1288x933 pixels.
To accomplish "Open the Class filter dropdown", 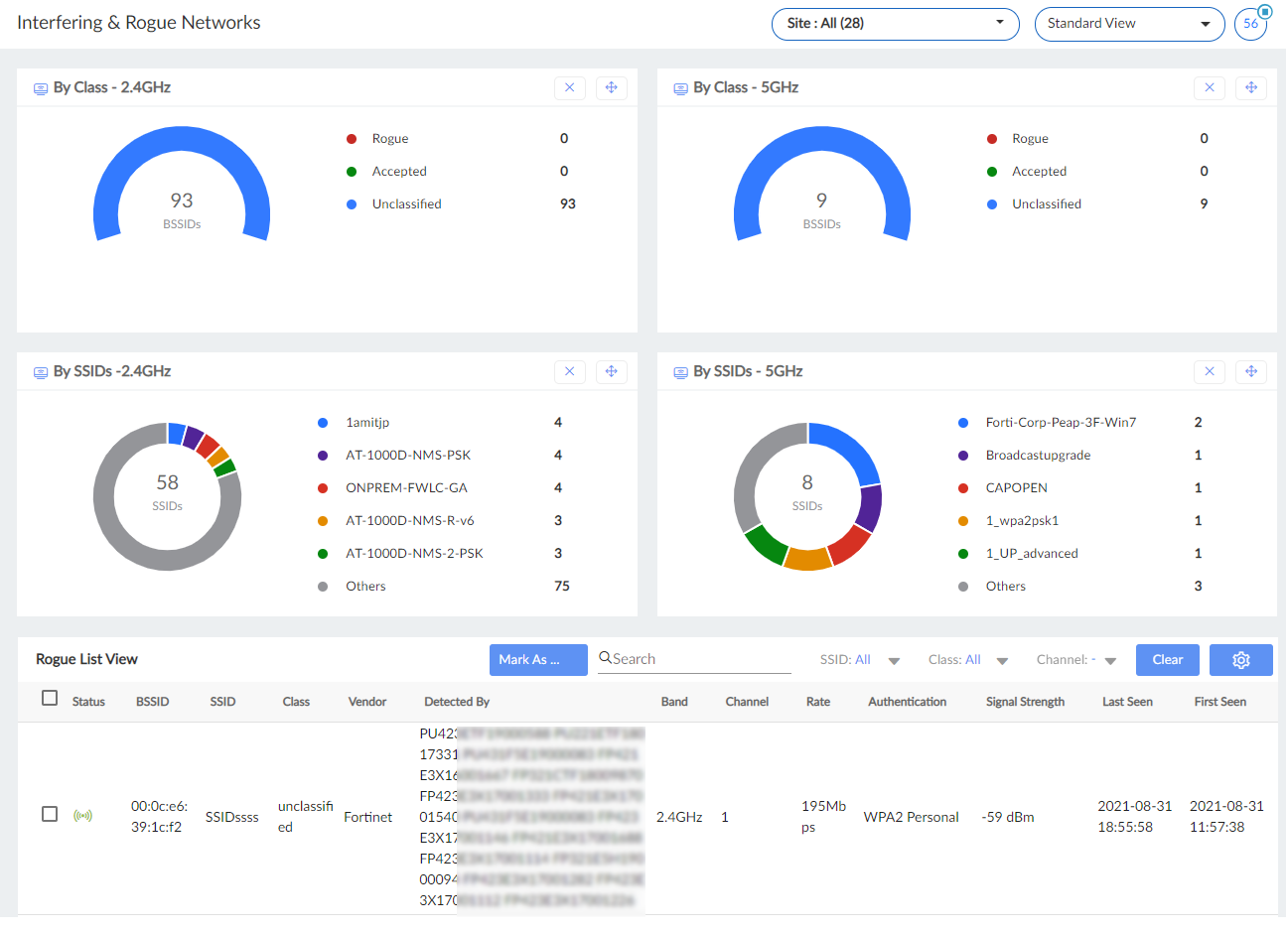I will pos(968,659).
